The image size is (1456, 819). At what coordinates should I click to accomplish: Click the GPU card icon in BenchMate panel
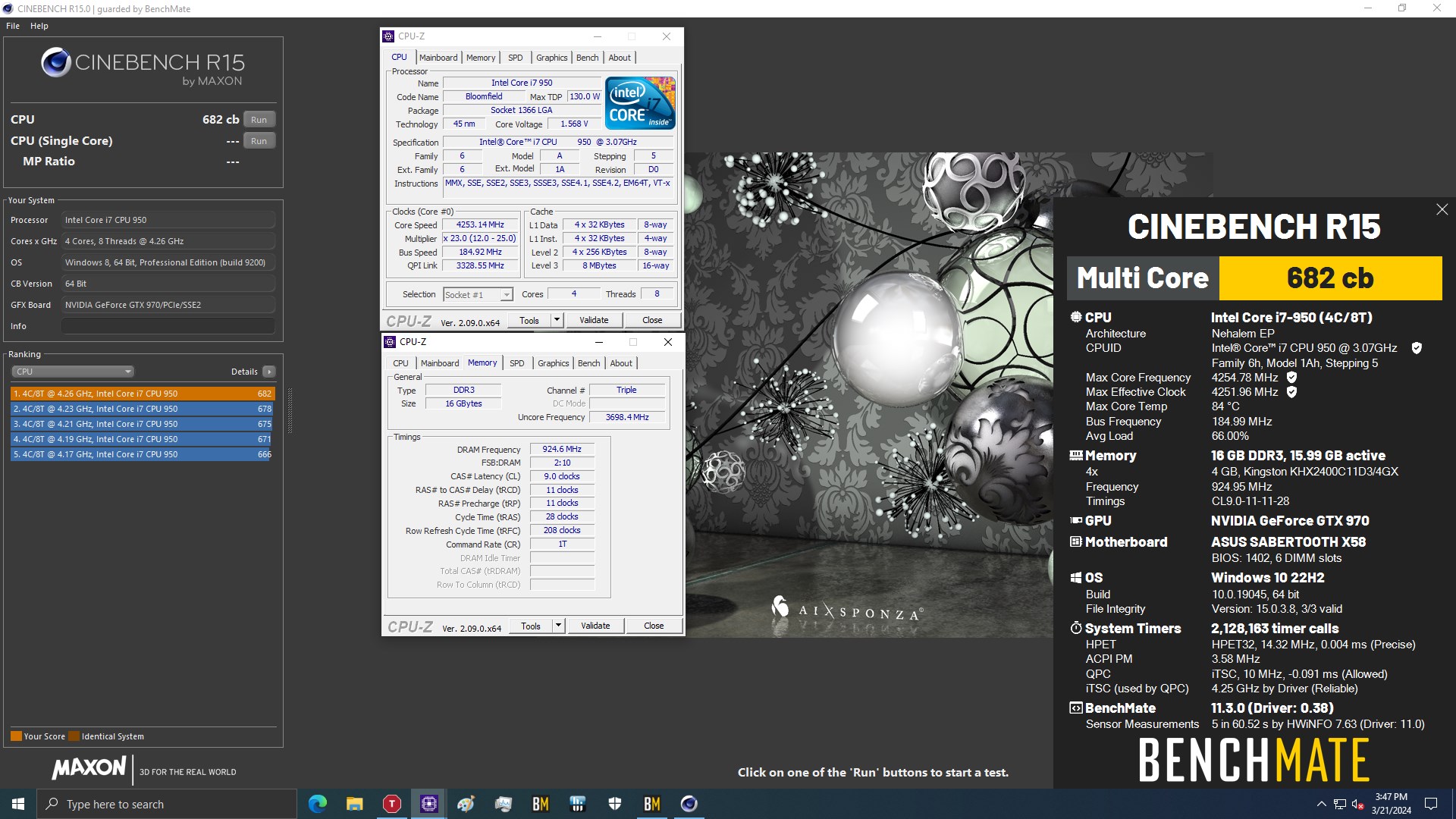coord(1075,520)
